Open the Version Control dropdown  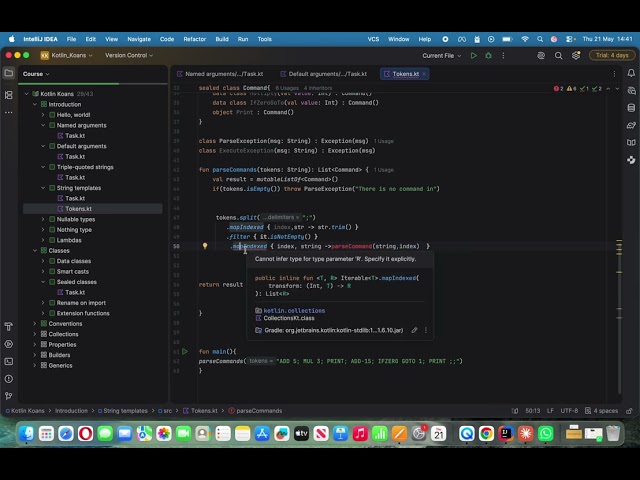tap(129, 56)
